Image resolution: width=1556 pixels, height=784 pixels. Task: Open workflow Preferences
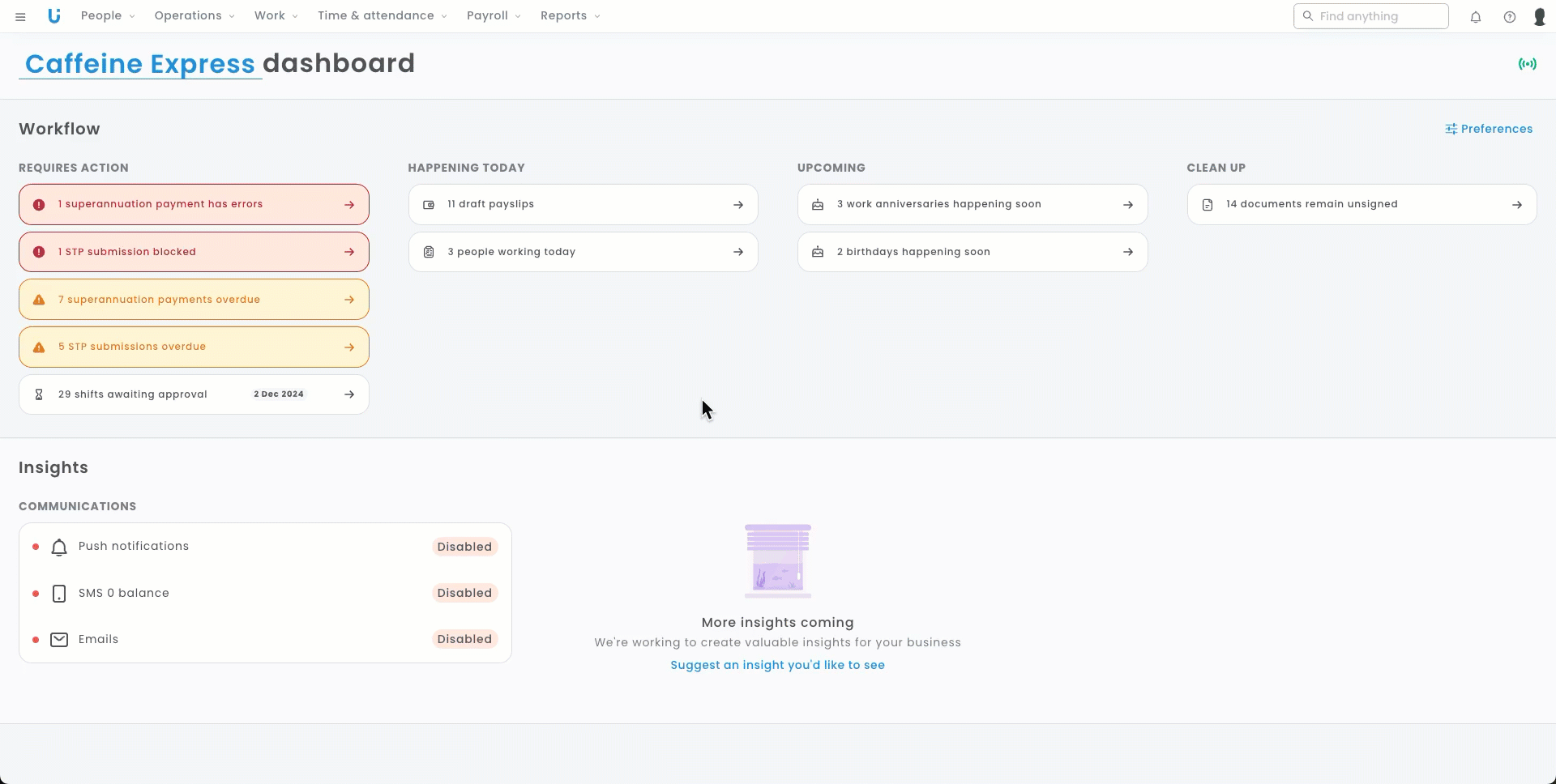[x=1489, y=129]
